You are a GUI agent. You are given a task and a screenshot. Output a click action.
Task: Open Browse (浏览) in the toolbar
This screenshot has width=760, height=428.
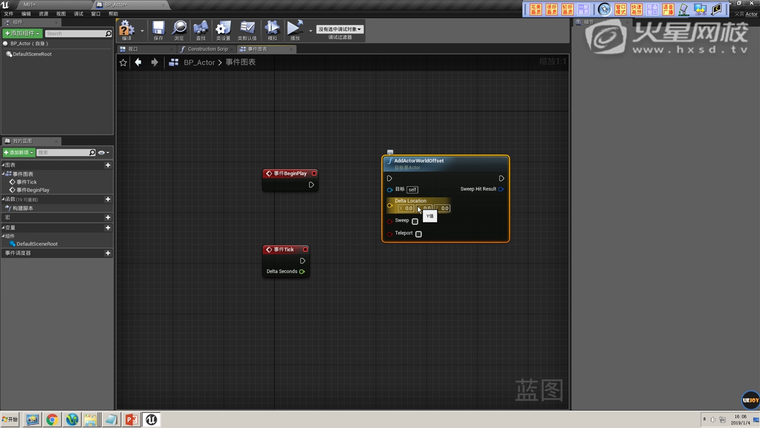coord(179,29)
